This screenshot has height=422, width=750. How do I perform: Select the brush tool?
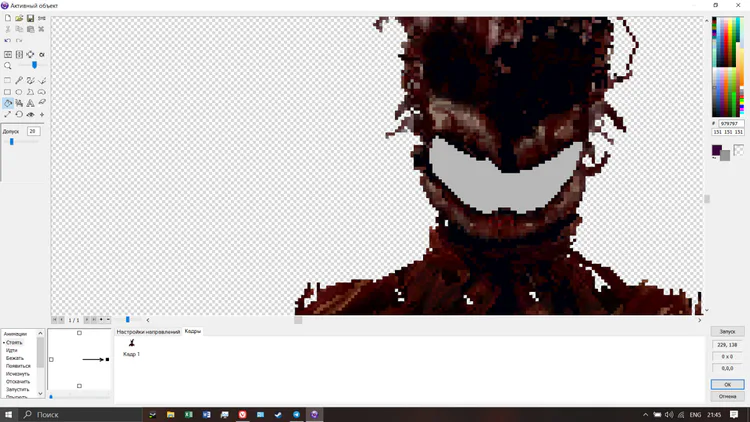pyautogui.click(x=30, y=80)
